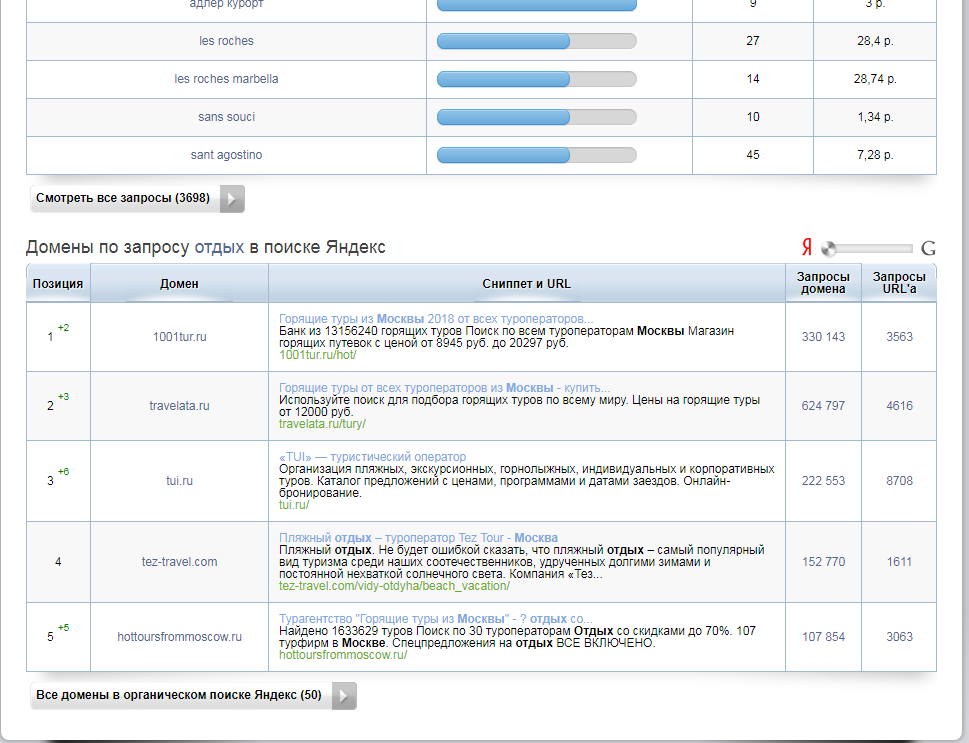Click count 45 in 'sant agostino' row
The width and height of the screenshot is (969, 743).
(753, 155)
